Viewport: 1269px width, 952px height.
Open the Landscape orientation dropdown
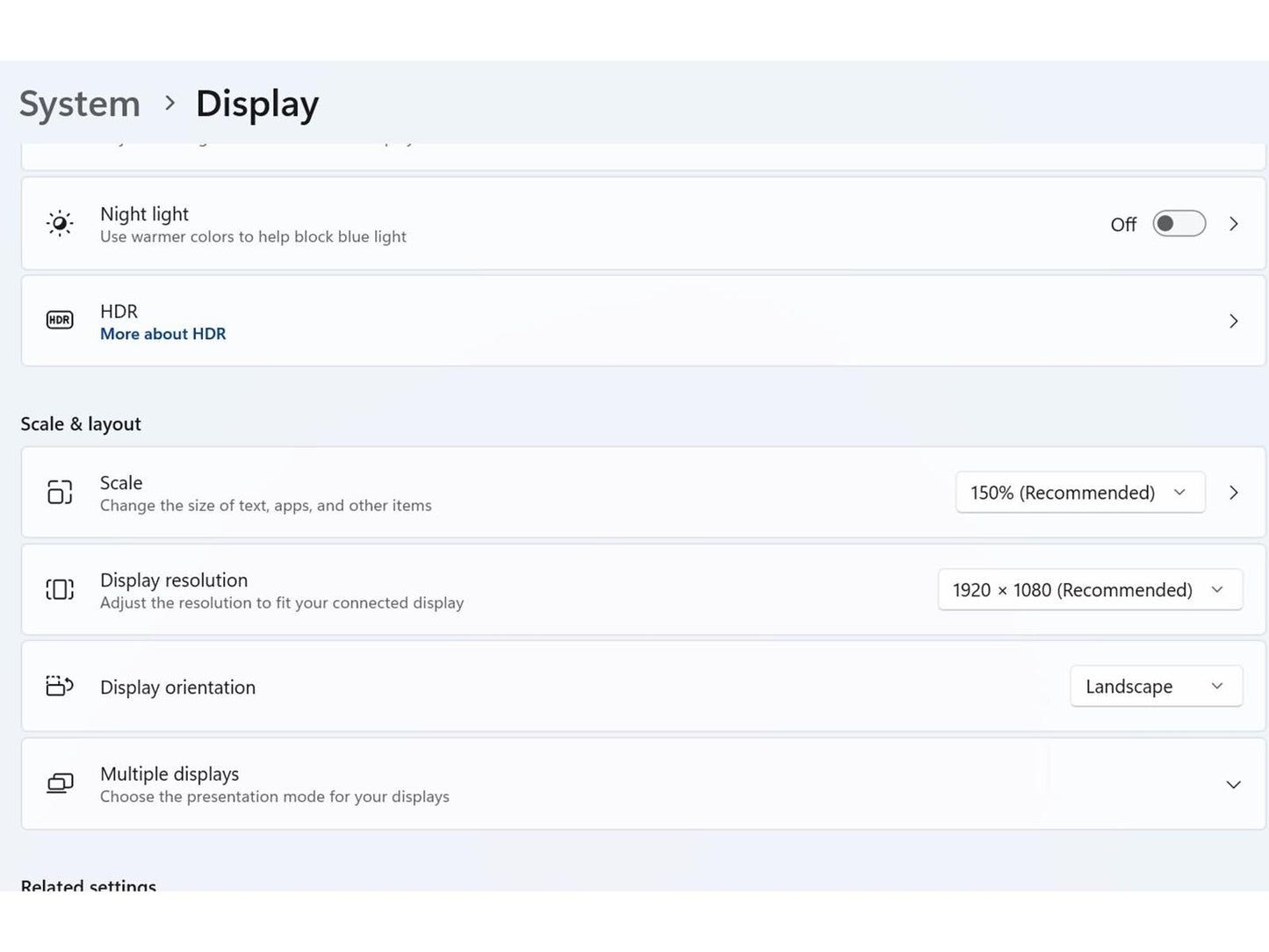1155,687
